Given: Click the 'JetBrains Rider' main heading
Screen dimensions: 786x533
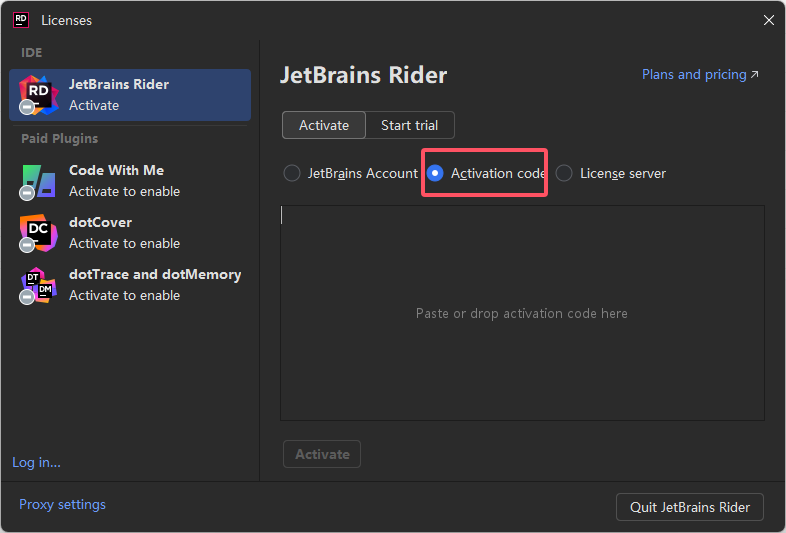Looking at the screenshot, I should [363, 75].
